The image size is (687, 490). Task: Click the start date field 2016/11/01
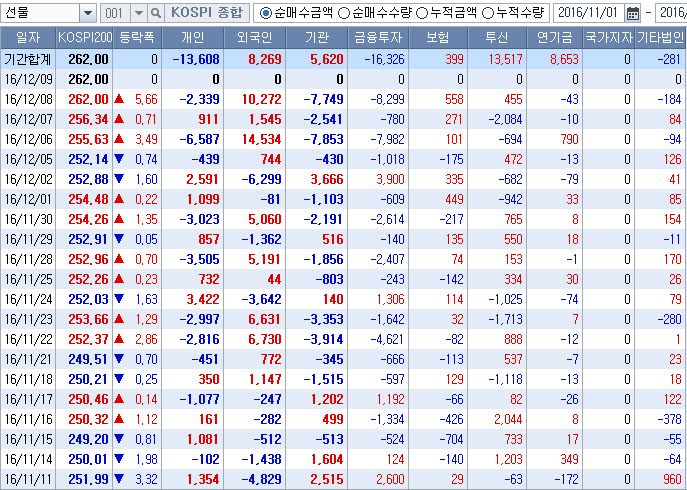click(588, 13)
